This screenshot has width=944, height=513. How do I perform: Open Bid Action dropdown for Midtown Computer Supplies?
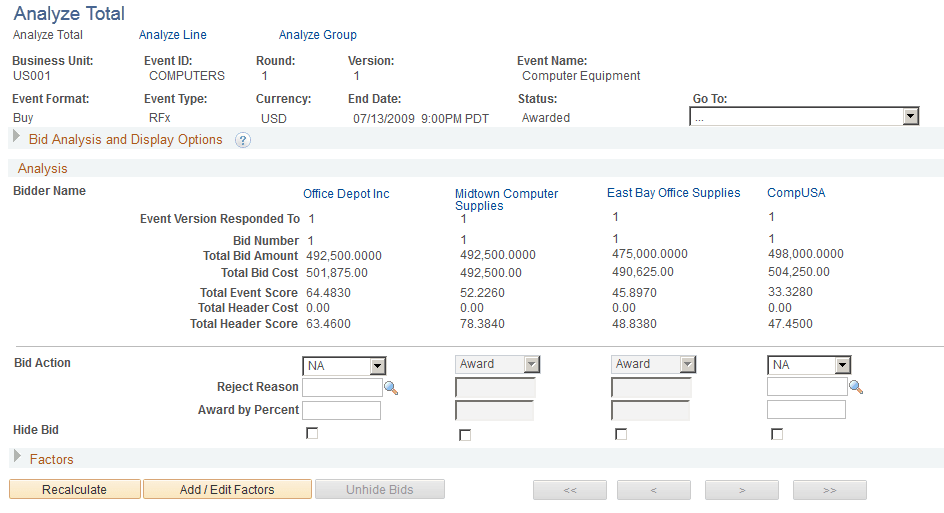tap(497, 364)
